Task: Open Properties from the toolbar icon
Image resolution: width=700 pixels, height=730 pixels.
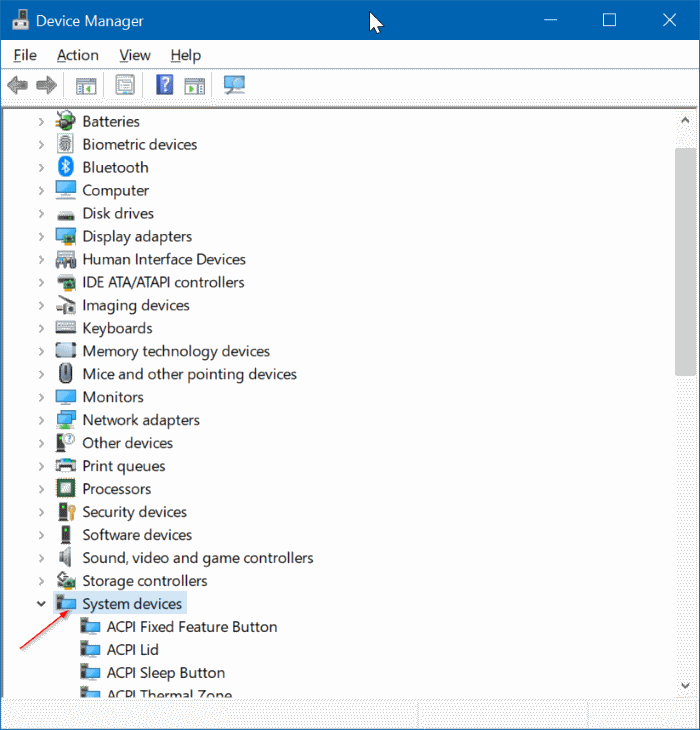Action: click(125, 85)
